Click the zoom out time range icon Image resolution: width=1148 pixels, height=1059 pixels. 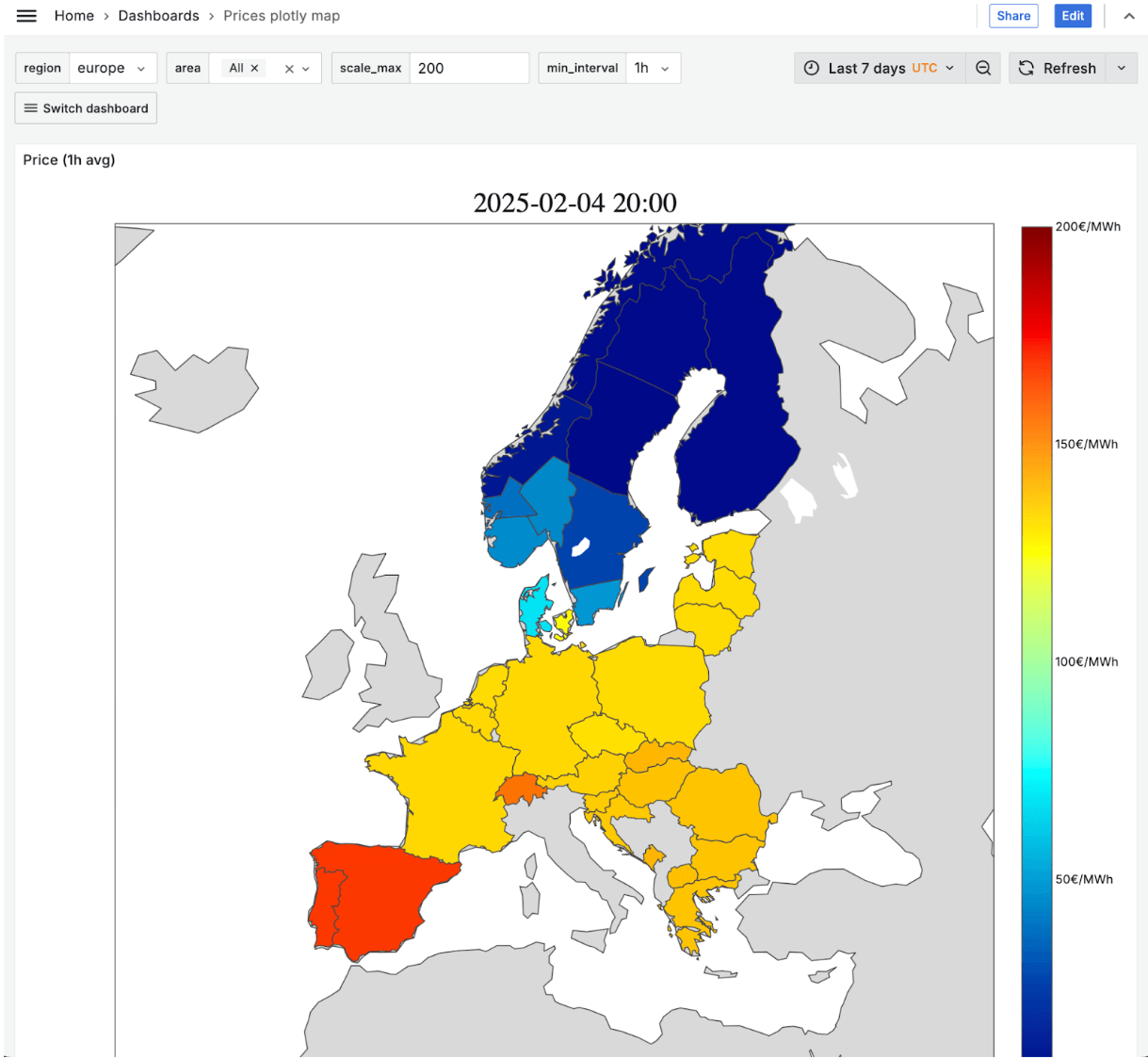983,68
